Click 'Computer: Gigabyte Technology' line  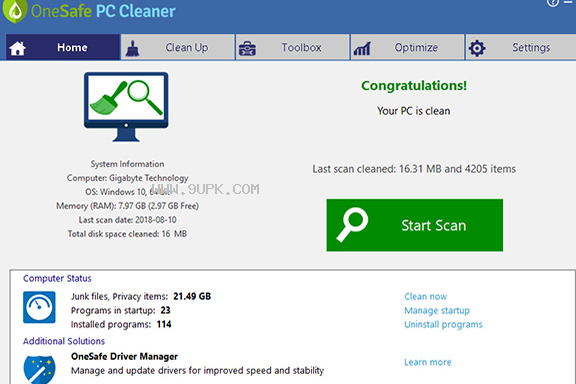coord(127,178)
